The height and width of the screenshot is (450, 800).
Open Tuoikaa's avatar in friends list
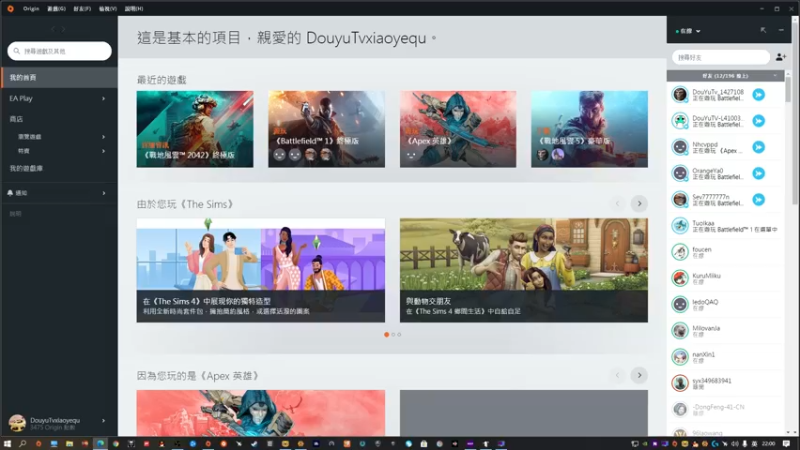pos(680,226)
